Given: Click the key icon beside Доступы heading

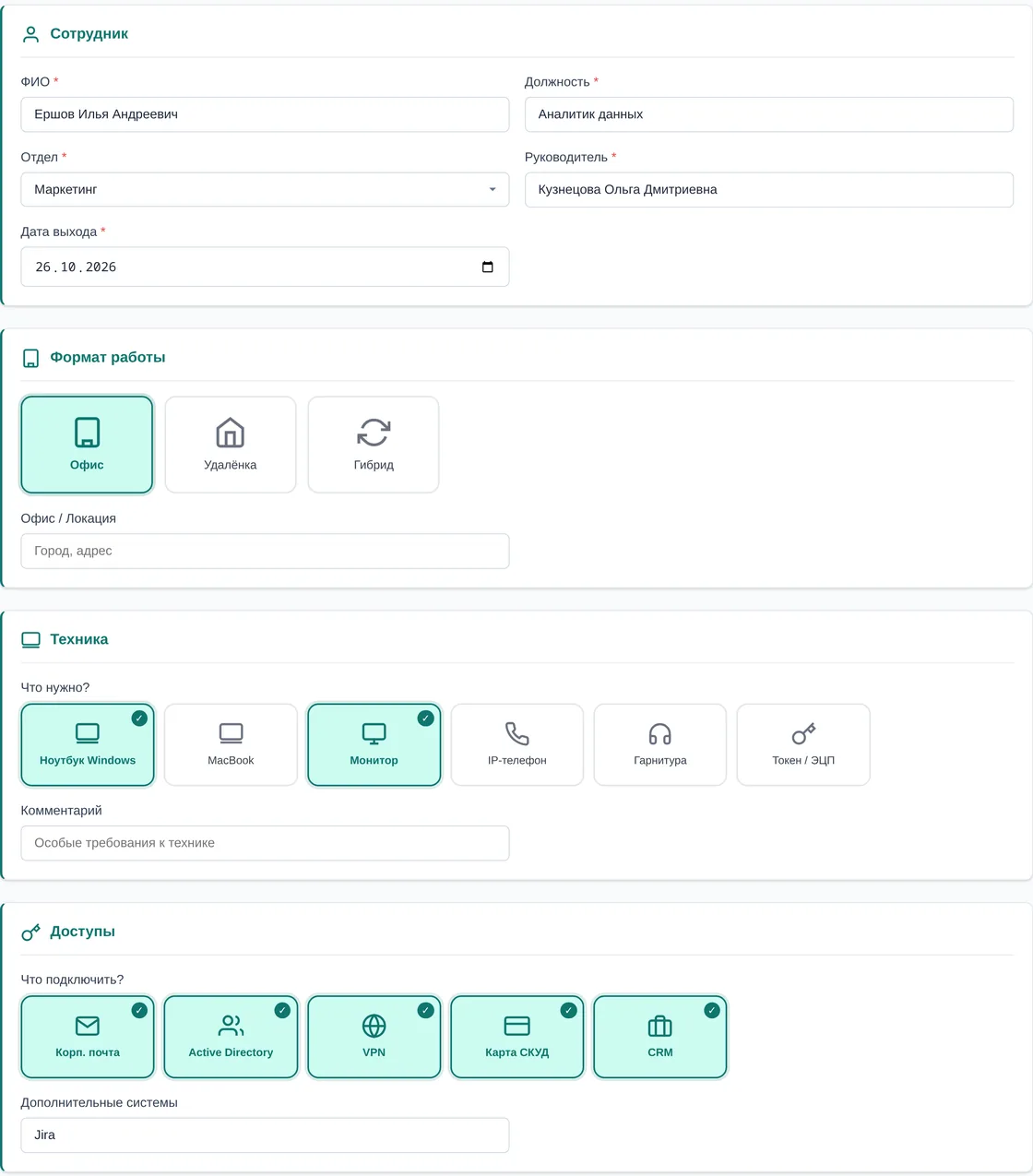Looking at the screenshot, I should [30, 932].
